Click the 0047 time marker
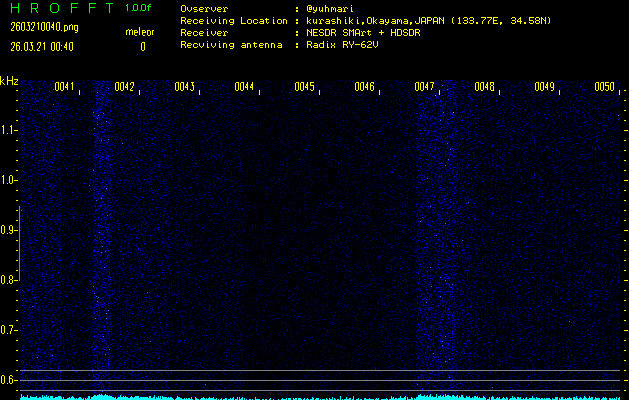 point(424,87)
